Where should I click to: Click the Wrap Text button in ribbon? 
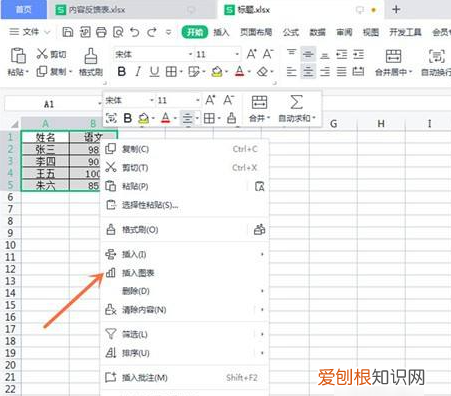pyautogui.click(x=436, y=62)
